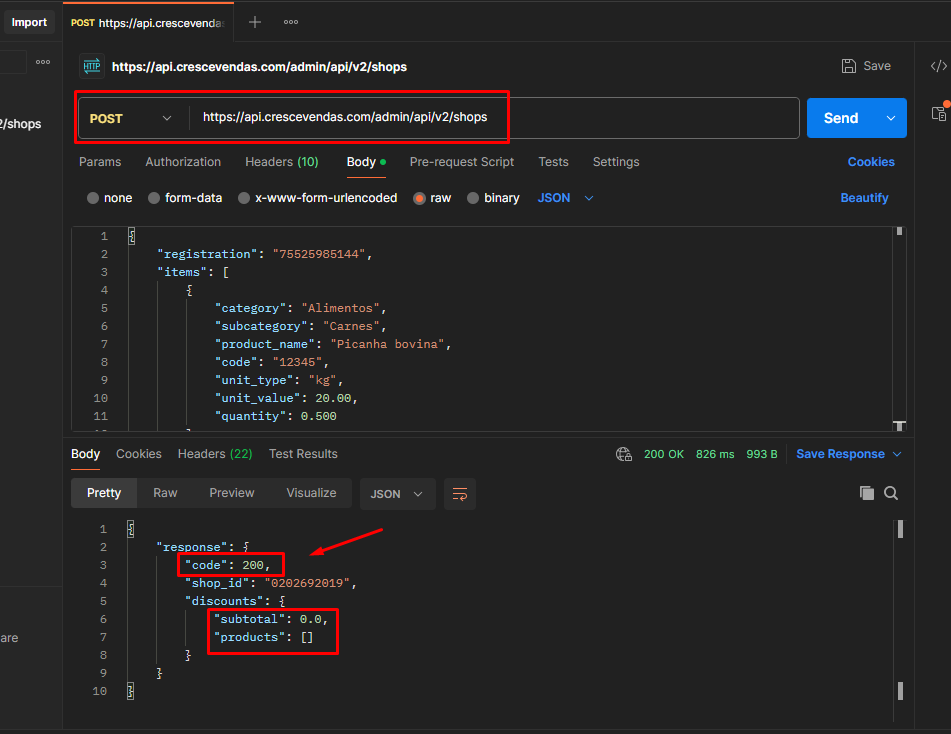The height and width of the screenshot is (734, 951).
Task: Search the response with magnifier icon
Action: coord(891,493)
